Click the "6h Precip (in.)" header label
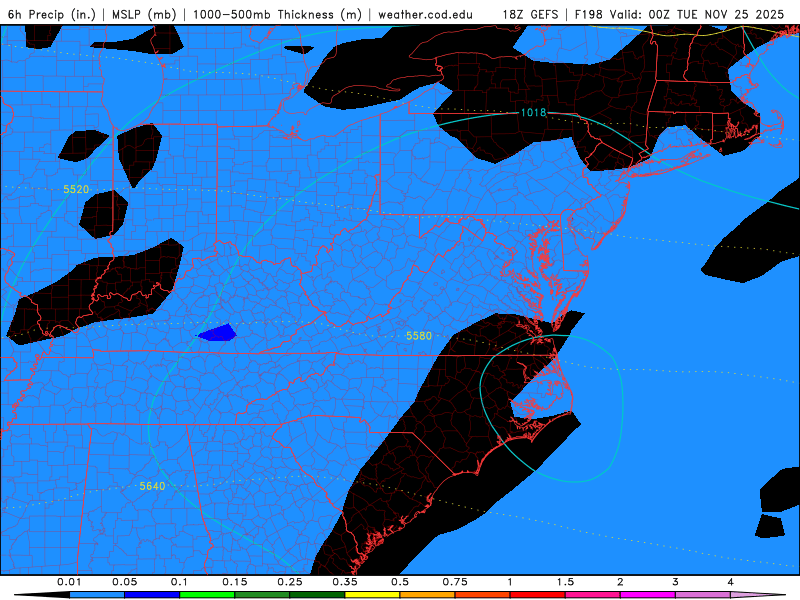Screen dimensions: 800x600 [x=52, y=14]
